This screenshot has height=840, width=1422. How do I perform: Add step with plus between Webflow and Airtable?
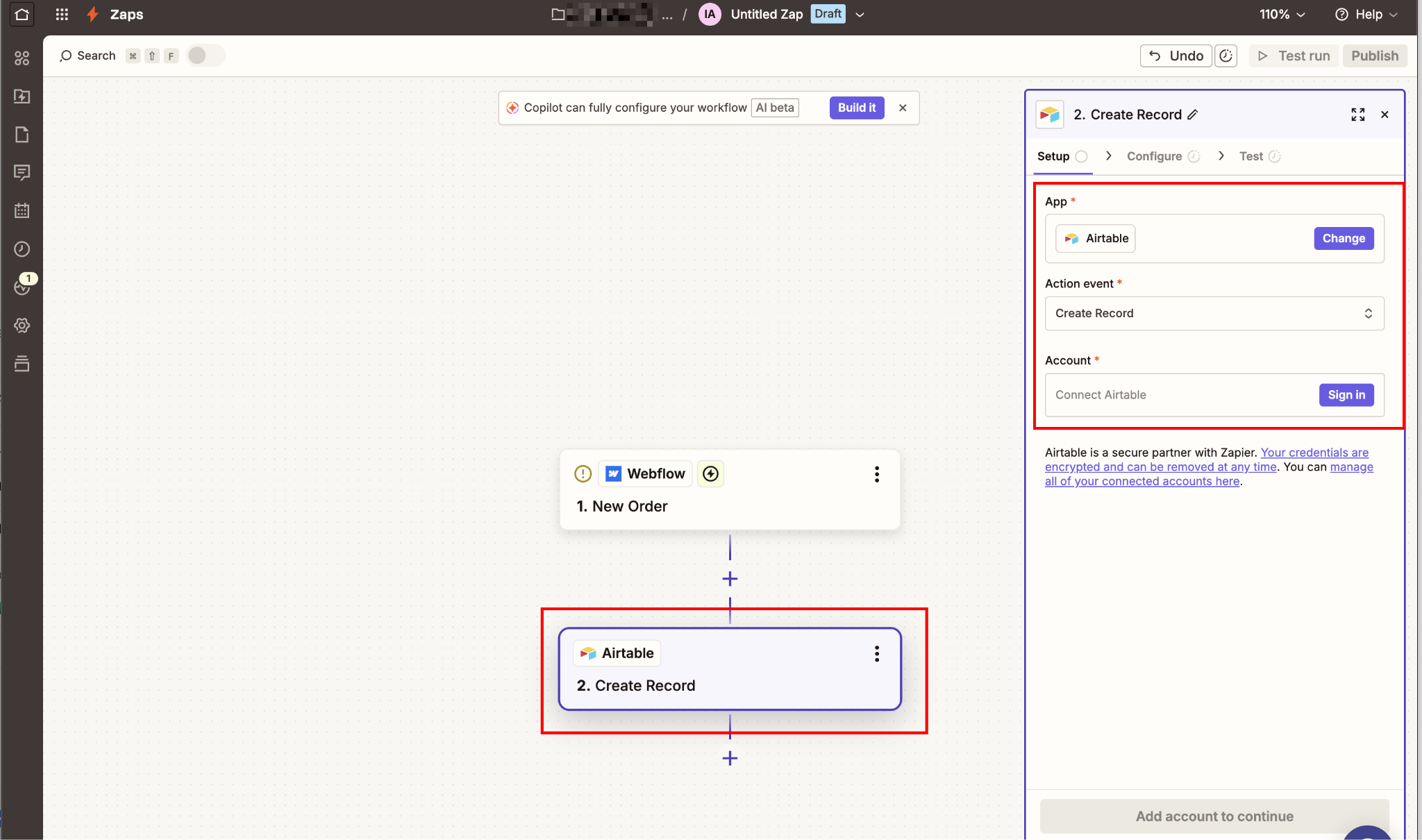pyautogui.click(x=730, y=579)
